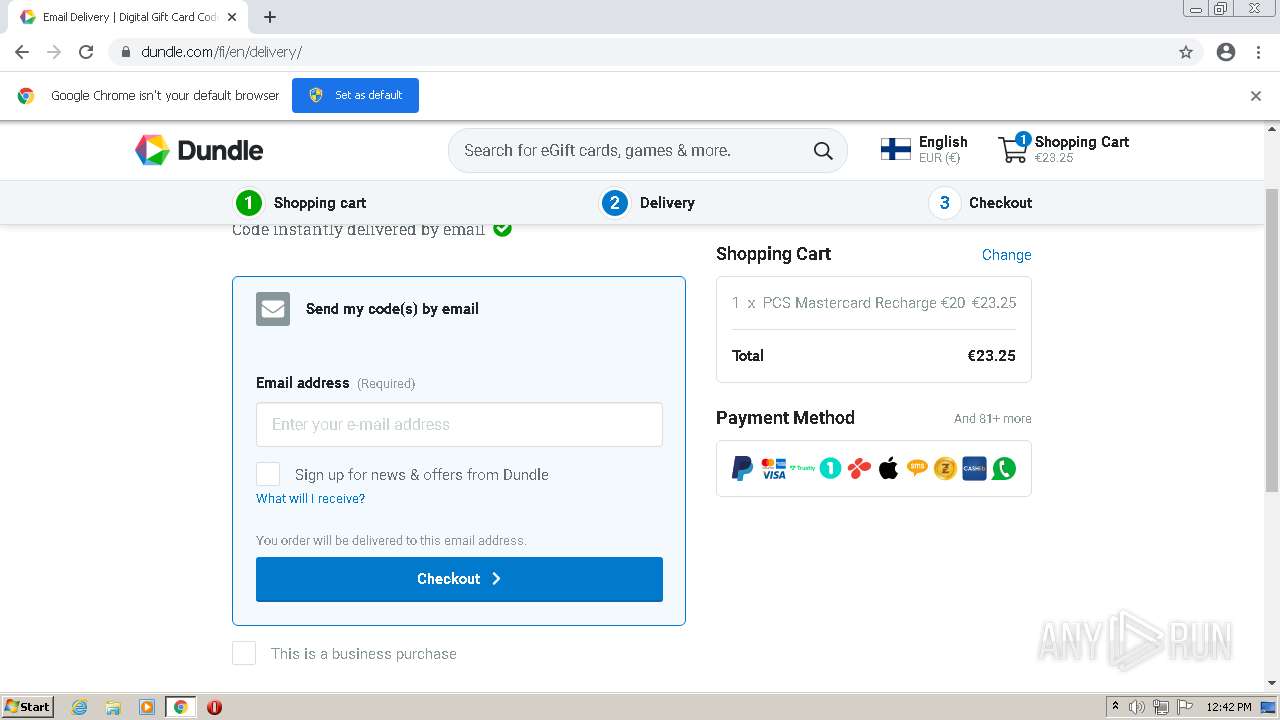Dismiss the default browser notification bar

1256,96
